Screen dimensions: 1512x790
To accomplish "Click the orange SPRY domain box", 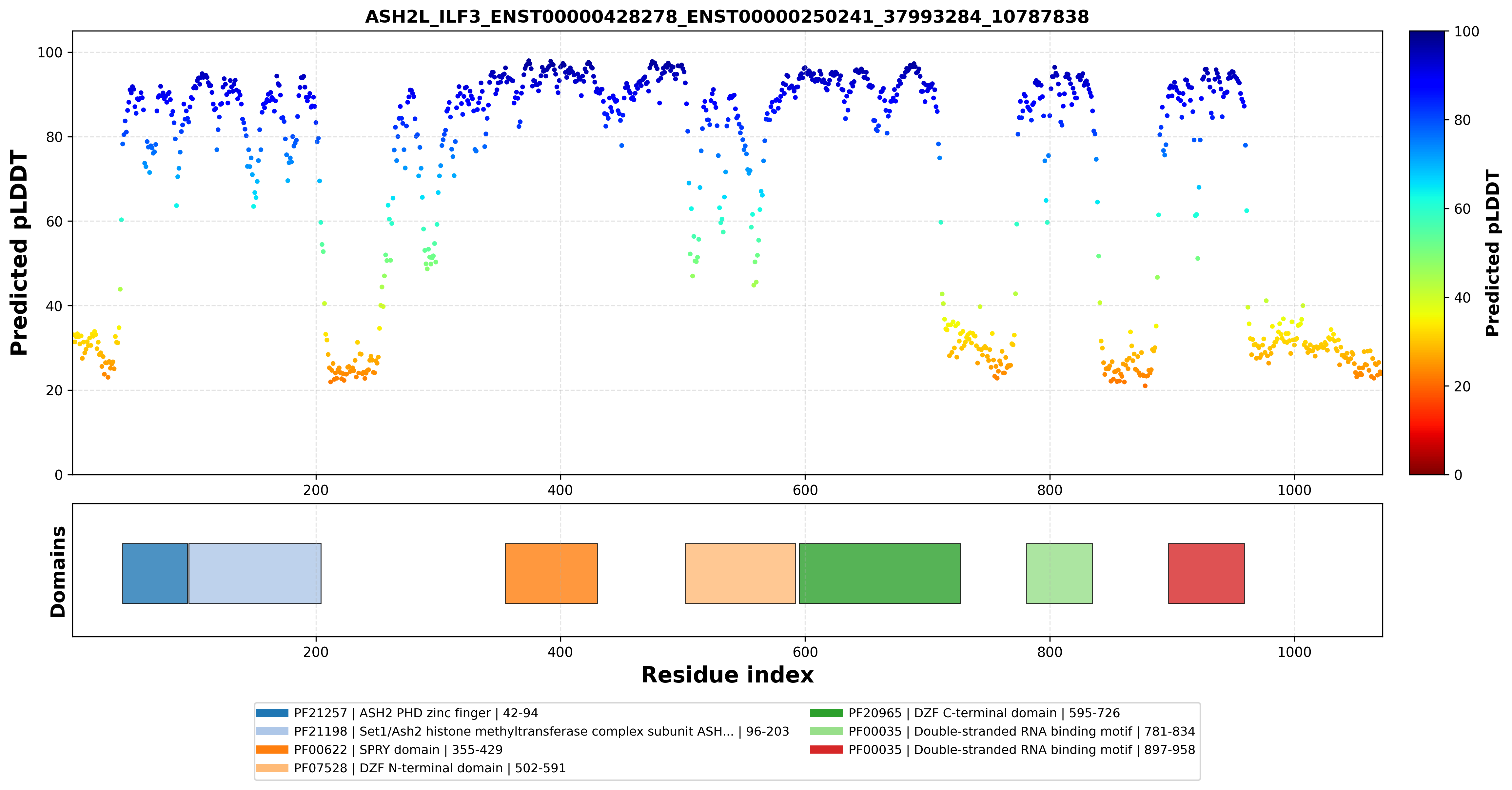I will click(551, 573).
